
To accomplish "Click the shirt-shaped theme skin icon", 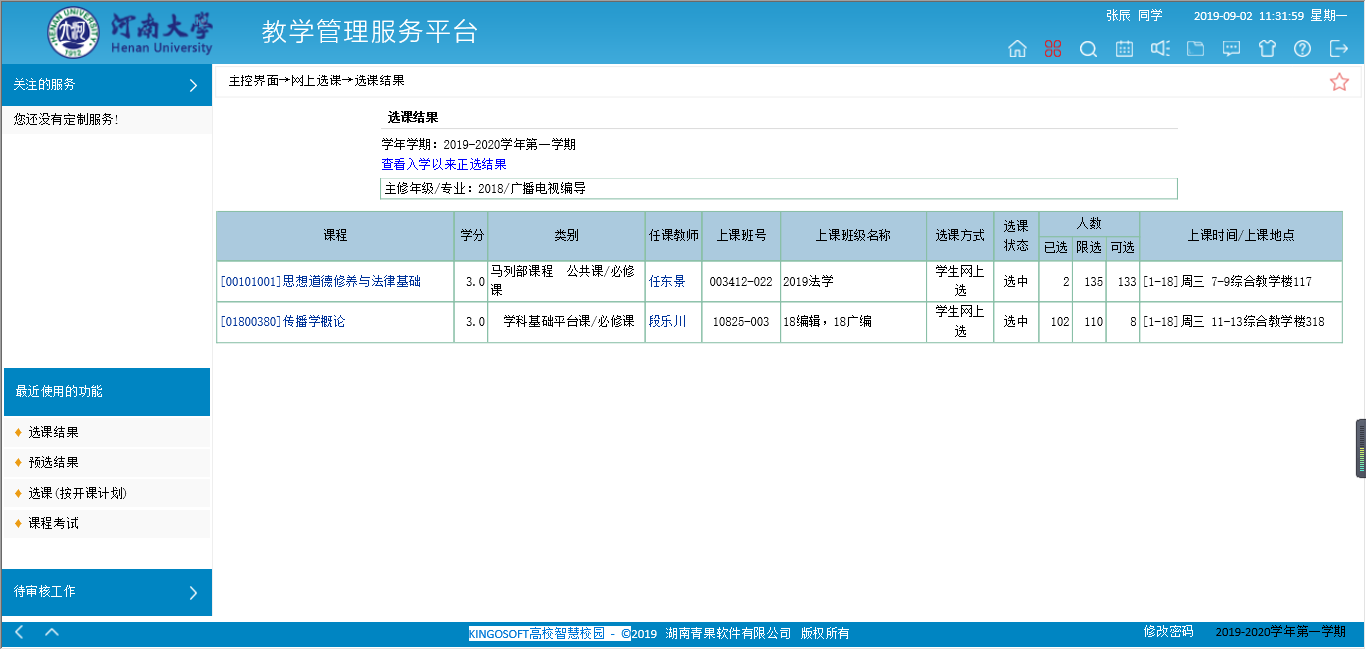I will [1267, 49].
